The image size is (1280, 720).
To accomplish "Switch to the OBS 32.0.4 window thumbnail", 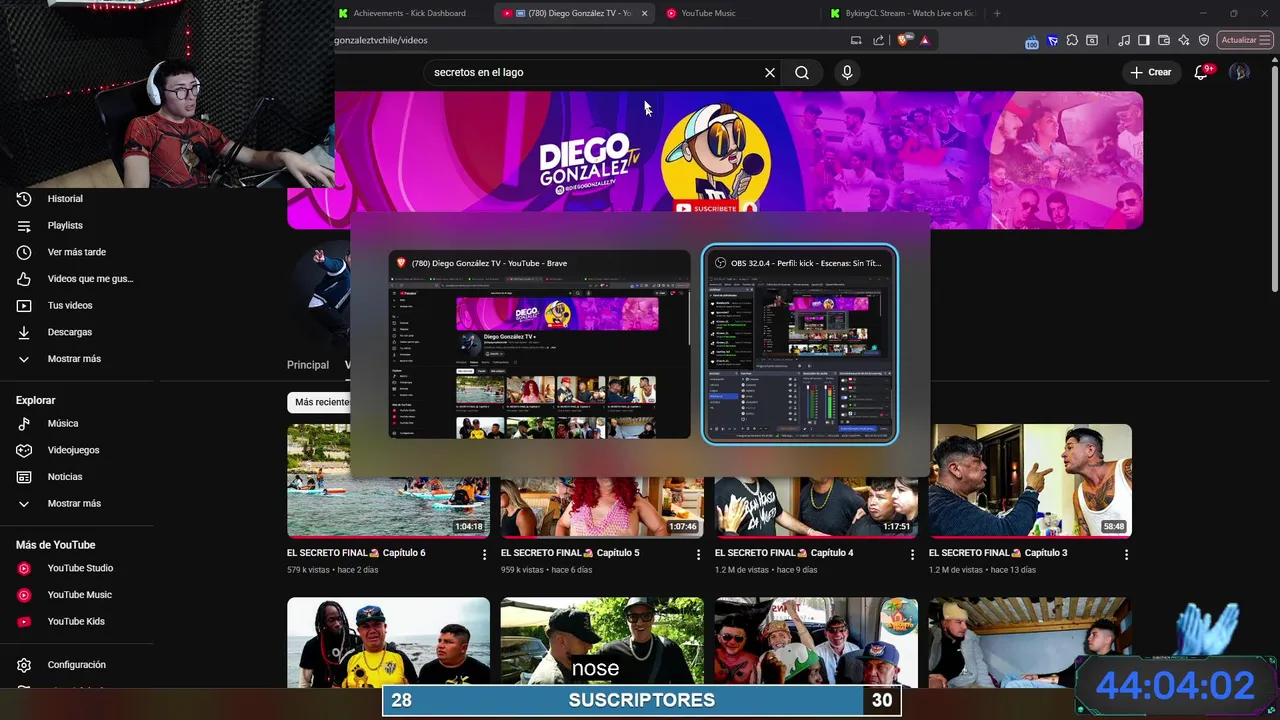I will (800, 343).
